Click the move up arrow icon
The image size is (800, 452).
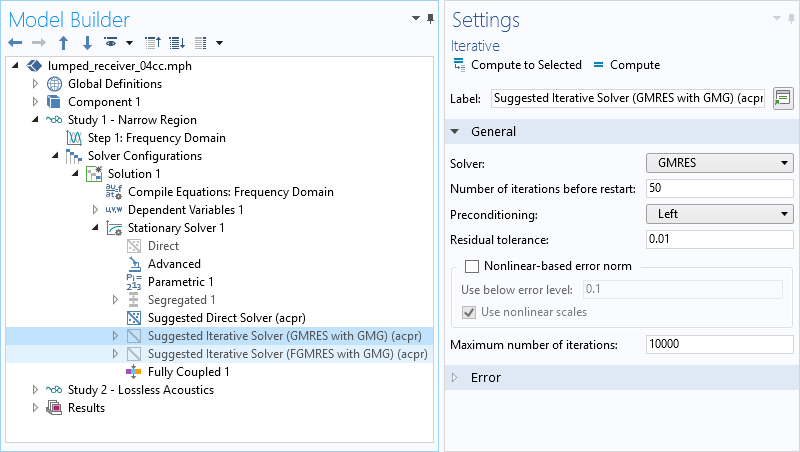coord(64,43)
